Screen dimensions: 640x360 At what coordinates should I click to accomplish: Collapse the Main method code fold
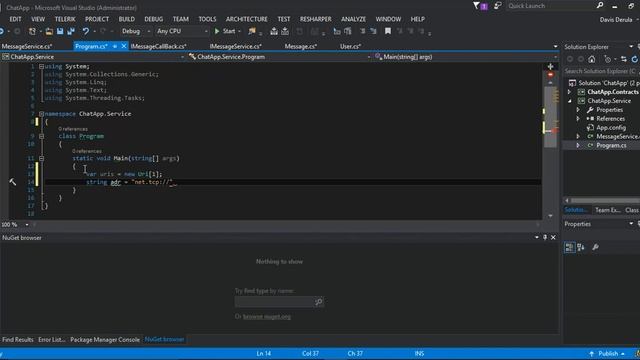(x=41, y=158)
